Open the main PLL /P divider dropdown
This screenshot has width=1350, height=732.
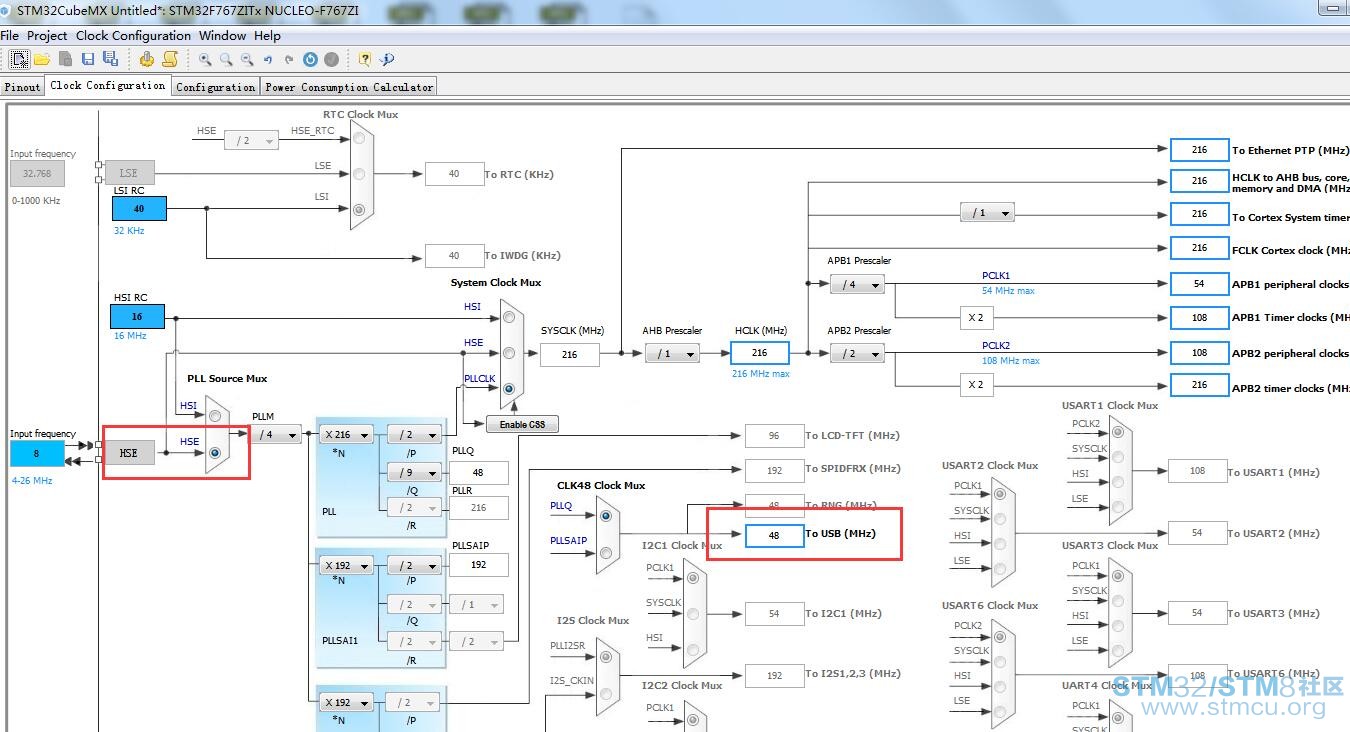point(414,435)
